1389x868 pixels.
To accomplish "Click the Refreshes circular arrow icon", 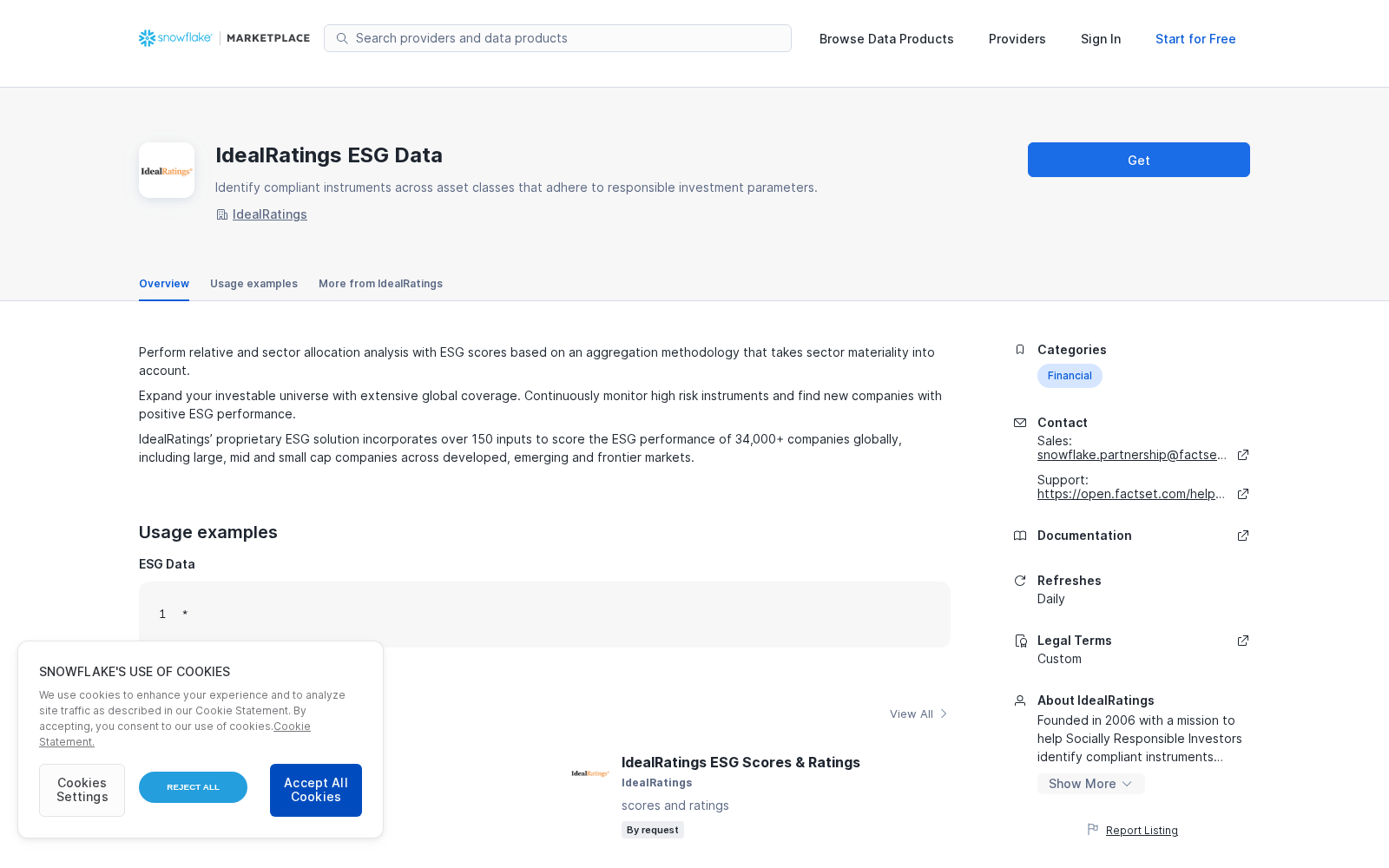I will 1020,581.
